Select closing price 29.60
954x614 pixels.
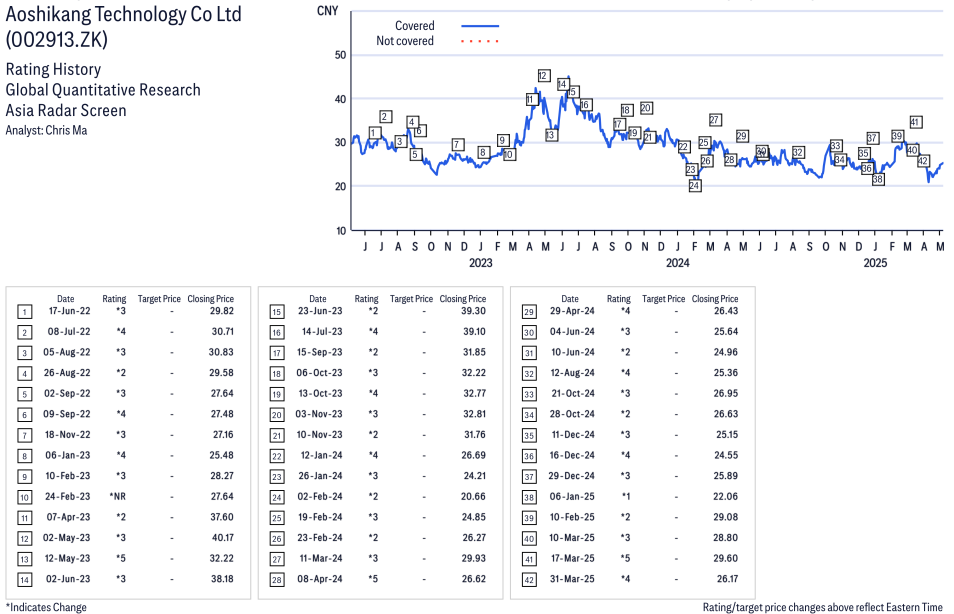coord(726,559)
